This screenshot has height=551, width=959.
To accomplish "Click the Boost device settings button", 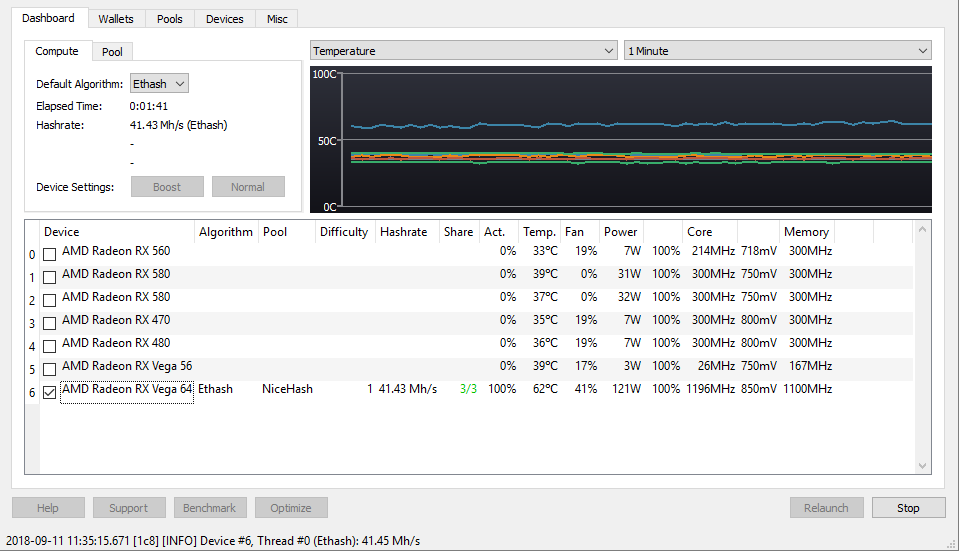I will pyautogui.click(x=167, y=187).
